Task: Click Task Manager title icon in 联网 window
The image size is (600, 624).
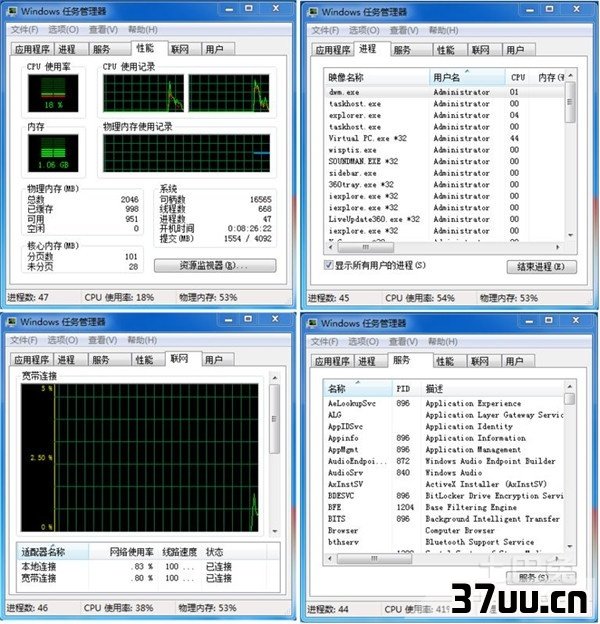Action: pos(12,322)
